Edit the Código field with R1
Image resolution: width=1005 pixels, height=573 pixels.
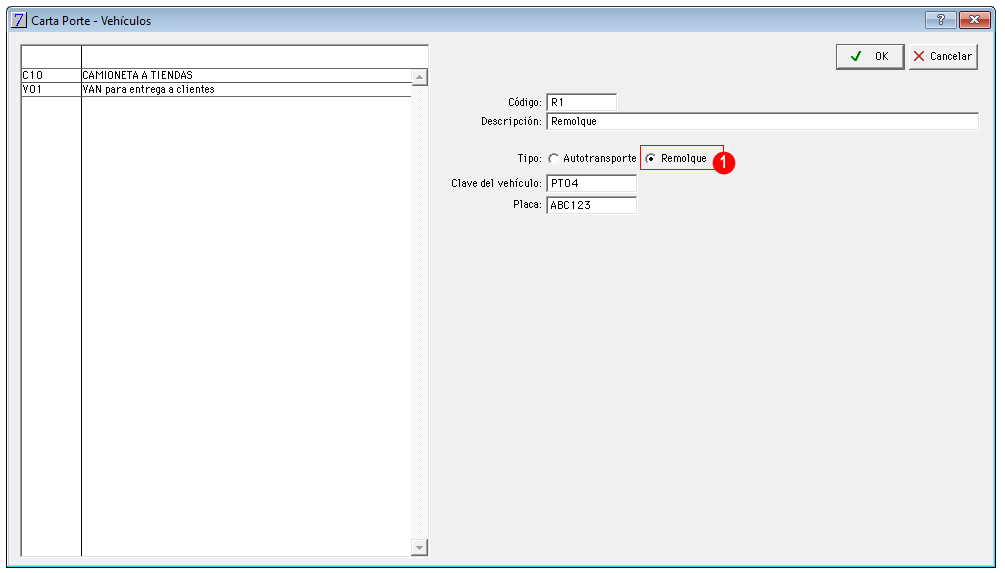point(581,102)
